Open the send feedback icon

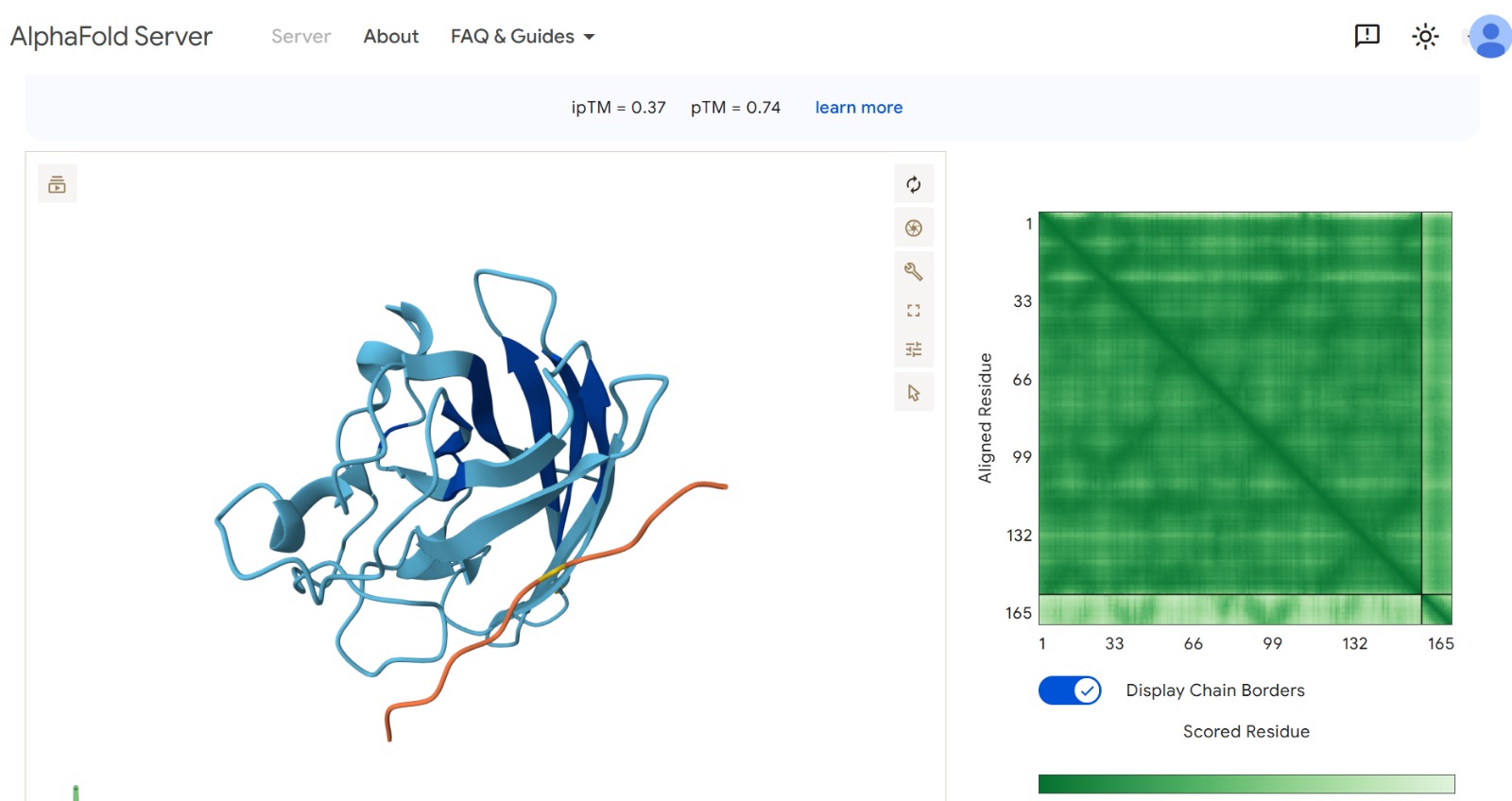[x=1366, y=36]
